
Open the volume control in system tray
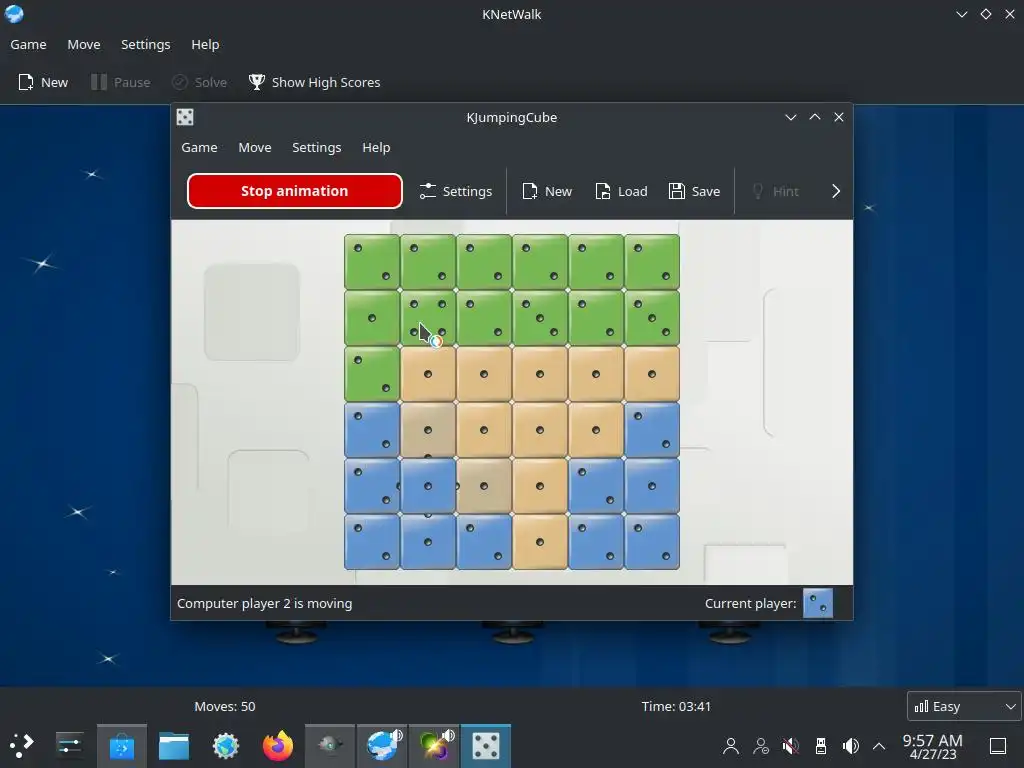[x=851, y=746]
